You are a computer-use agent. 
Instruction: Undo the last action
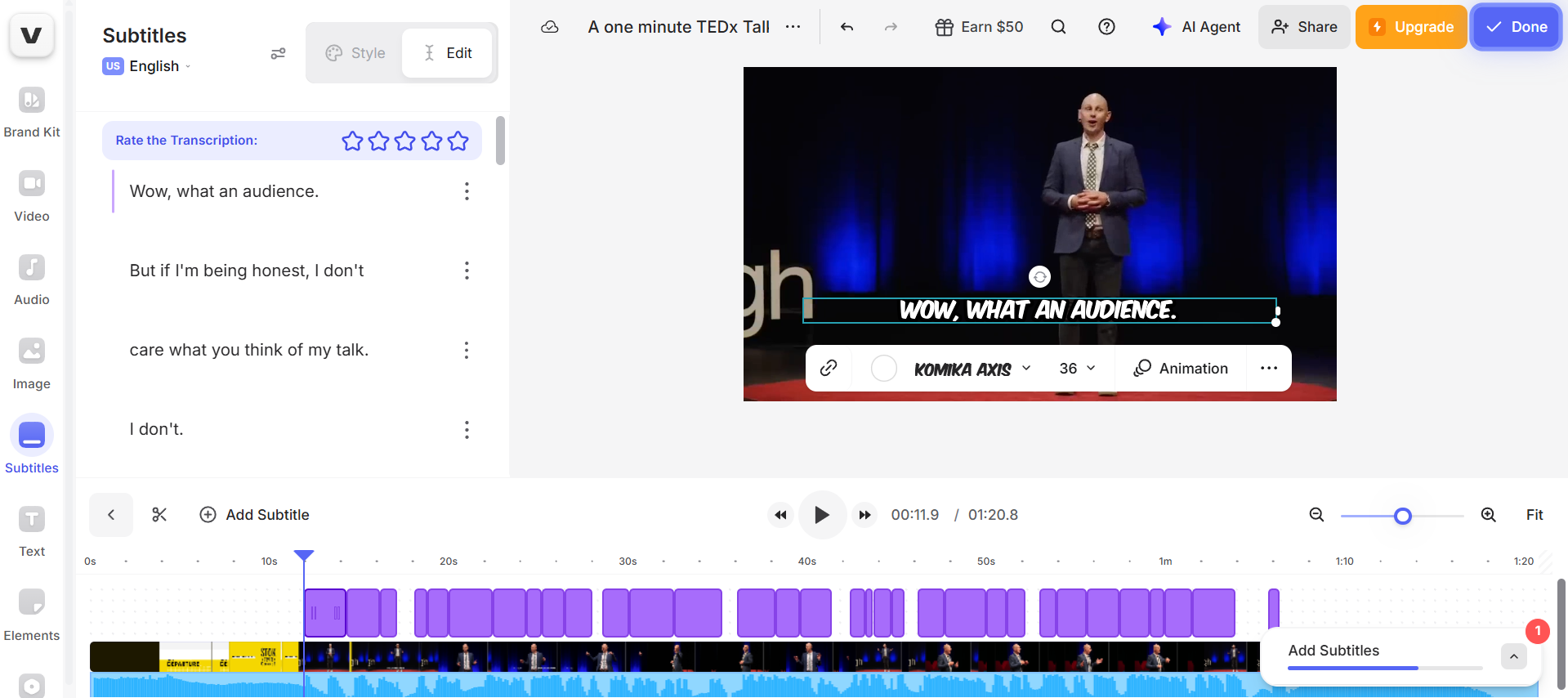click(847, 27)
